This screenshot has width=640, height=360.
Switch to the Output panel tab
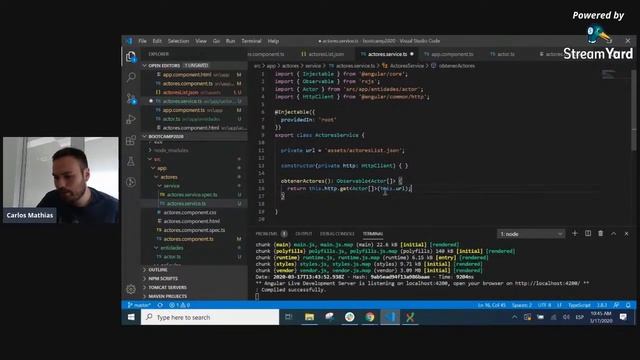pos(303,234)
